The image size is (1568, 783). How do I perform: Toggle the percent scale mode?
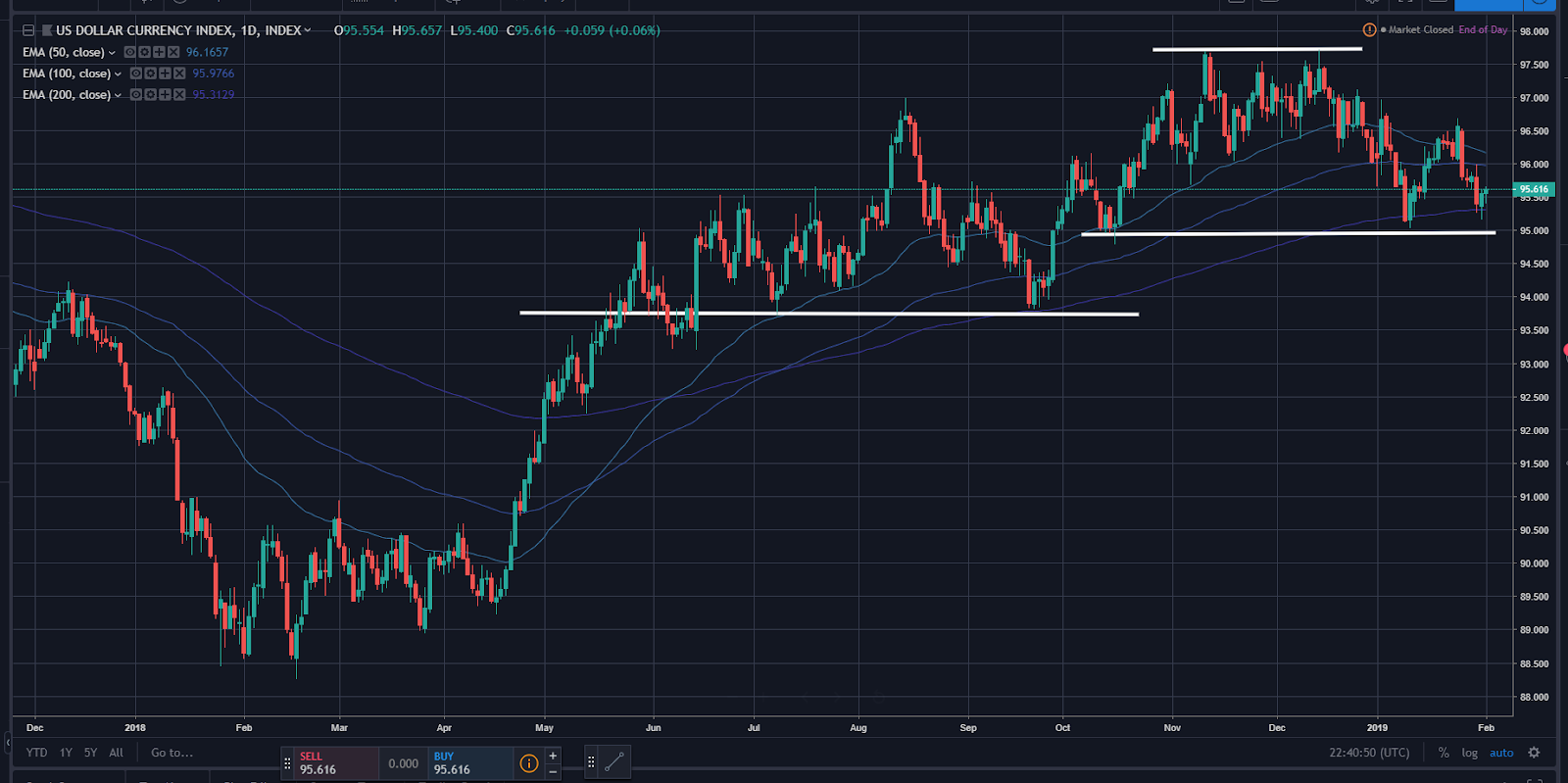tap(1444, 753)
